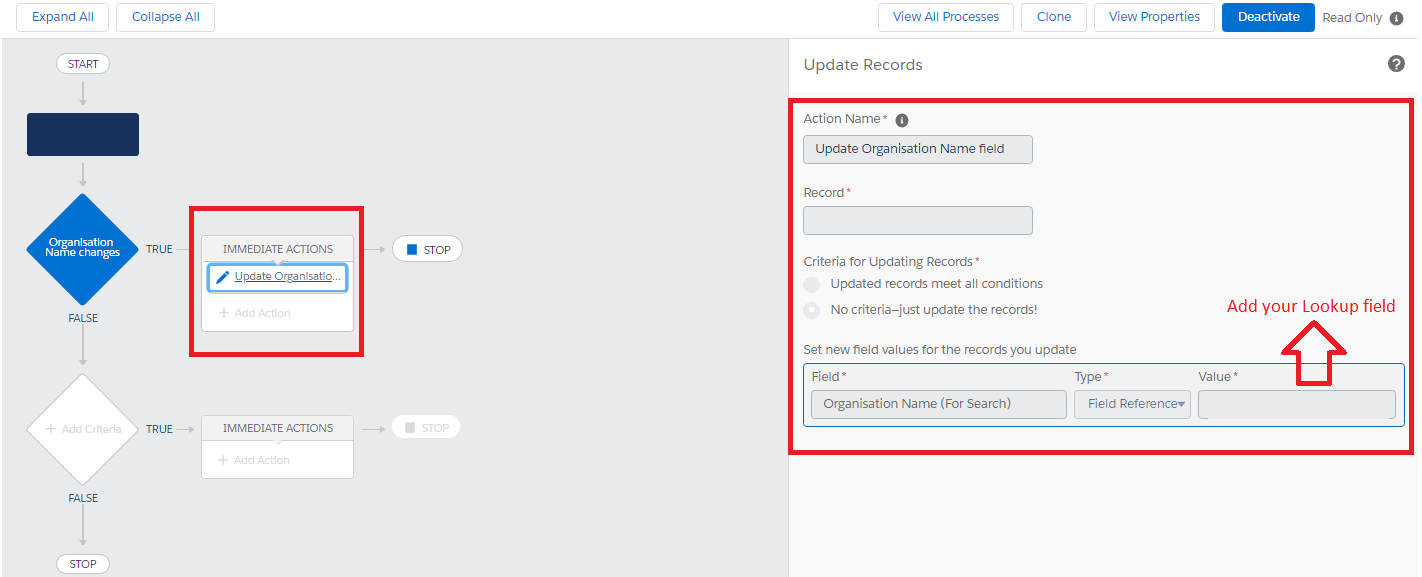Open View Properties
Viewport: 1422px width, 577px height.
click(x=1153, y=17)
